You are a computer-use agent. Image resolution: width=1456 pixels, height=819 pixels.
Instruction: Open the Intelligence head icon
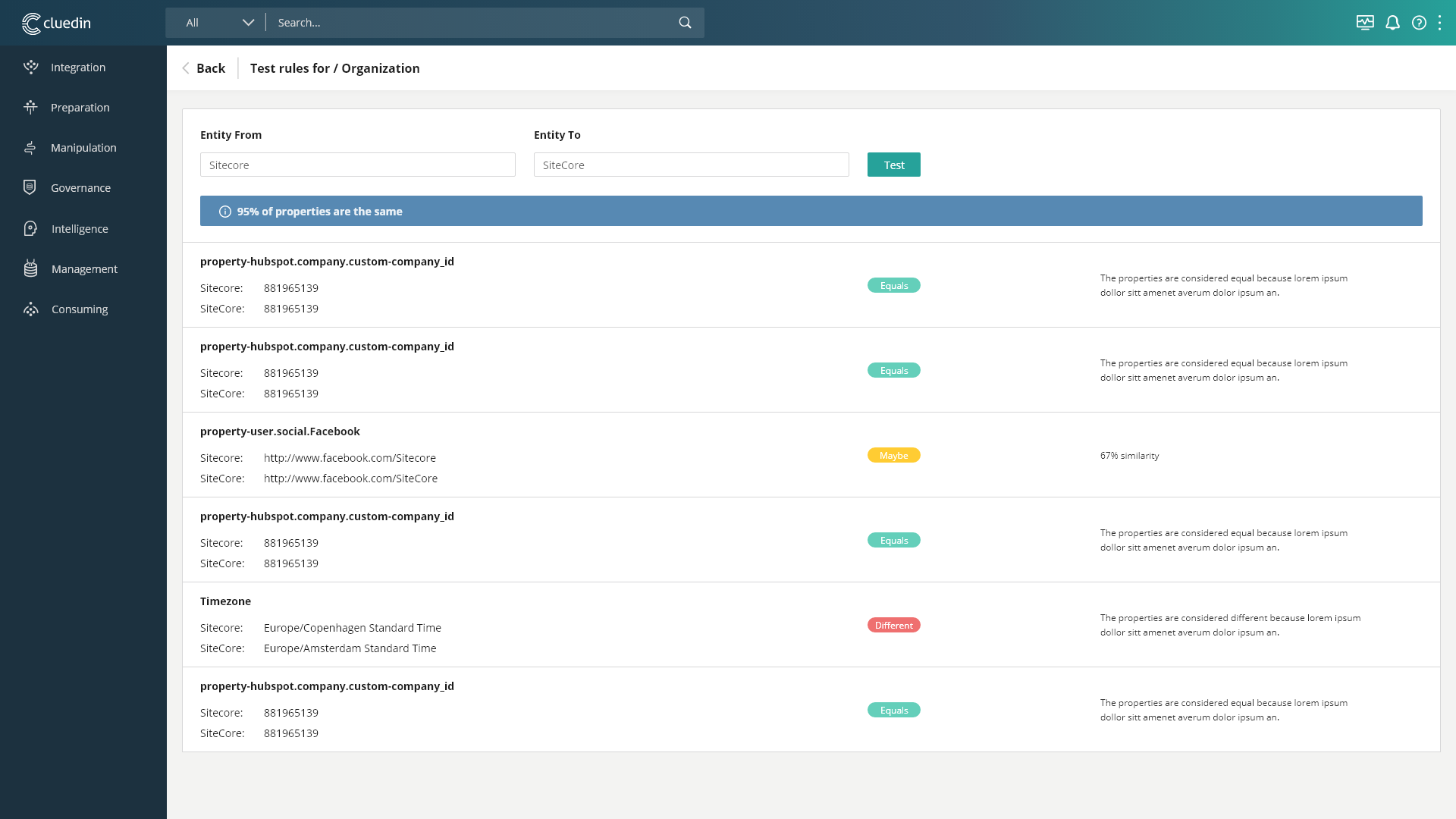pyautogui.click(x=30, y=228)
